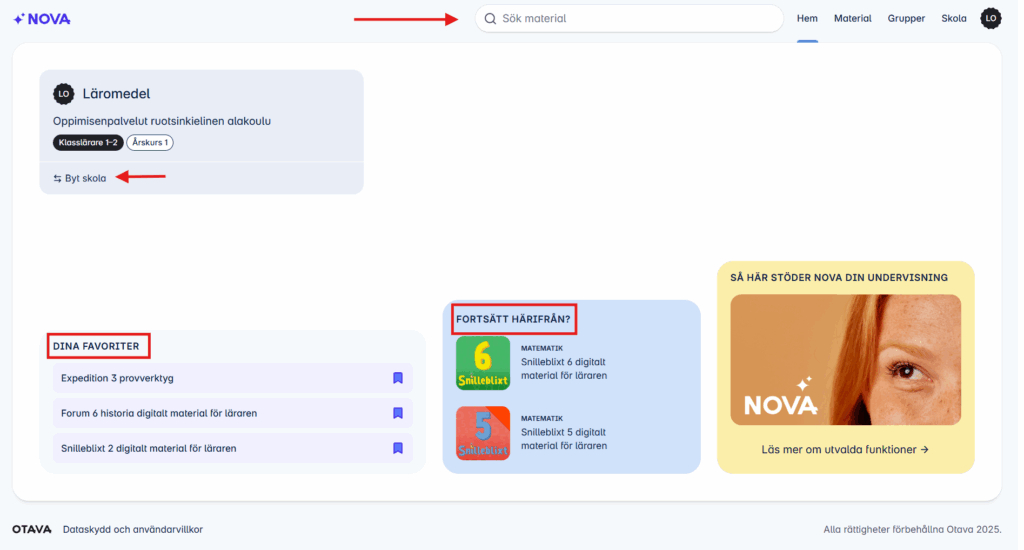Toggle bookmark for Snilleblixt 2 material
This screenshot has height=550, width=1024.
click(398, 448)
